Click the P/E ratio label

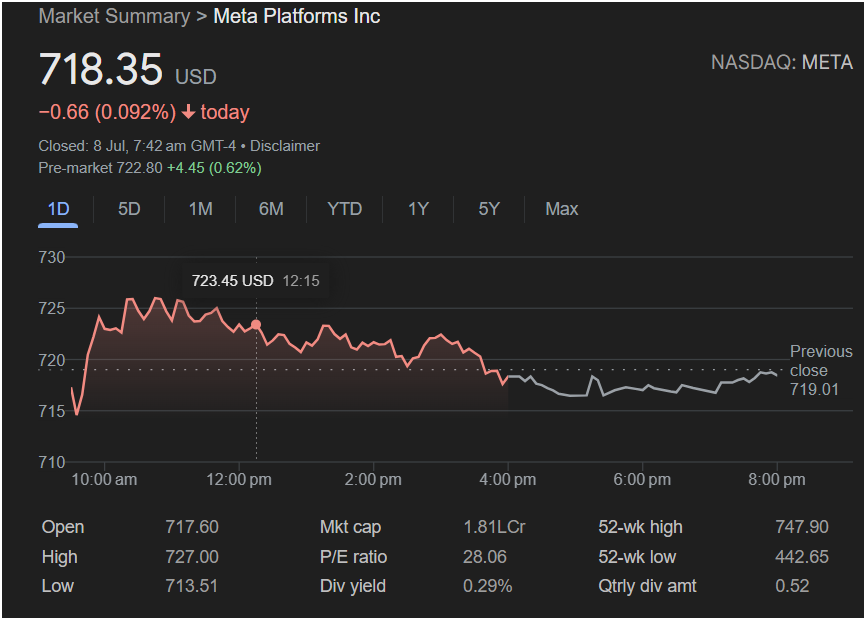coord(353,557)
